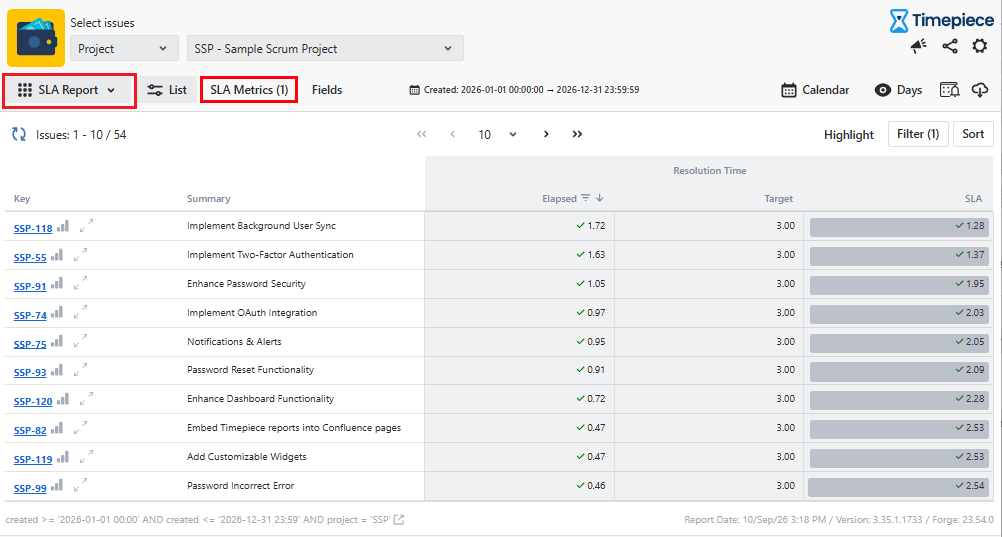Screen dimensions: 1002x537
Task: Open issue link SSP-91
Action: click(x=30, y=286)
